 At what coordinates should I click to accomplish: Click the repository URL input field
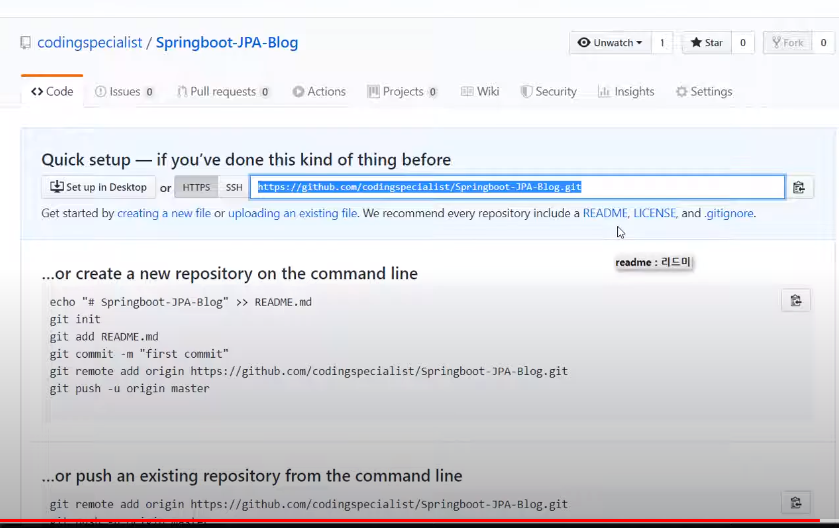click(517, 187)
